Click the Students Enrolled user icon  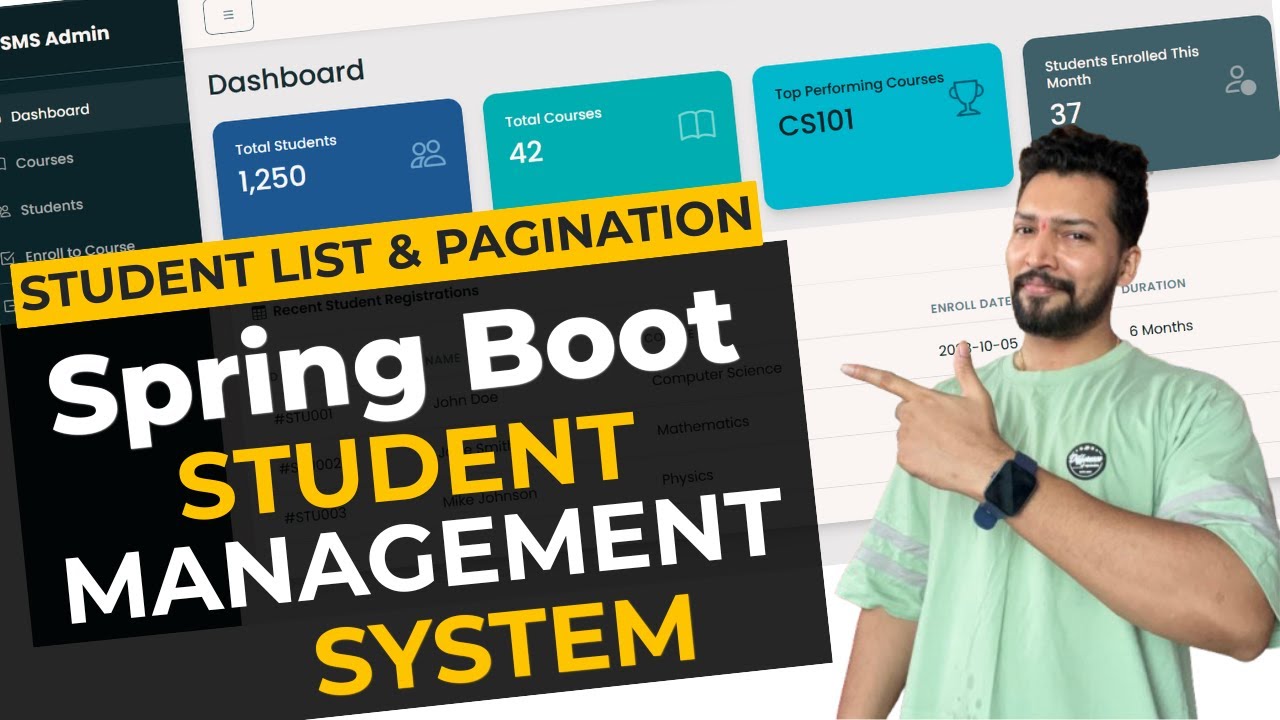pos(1240,80)
